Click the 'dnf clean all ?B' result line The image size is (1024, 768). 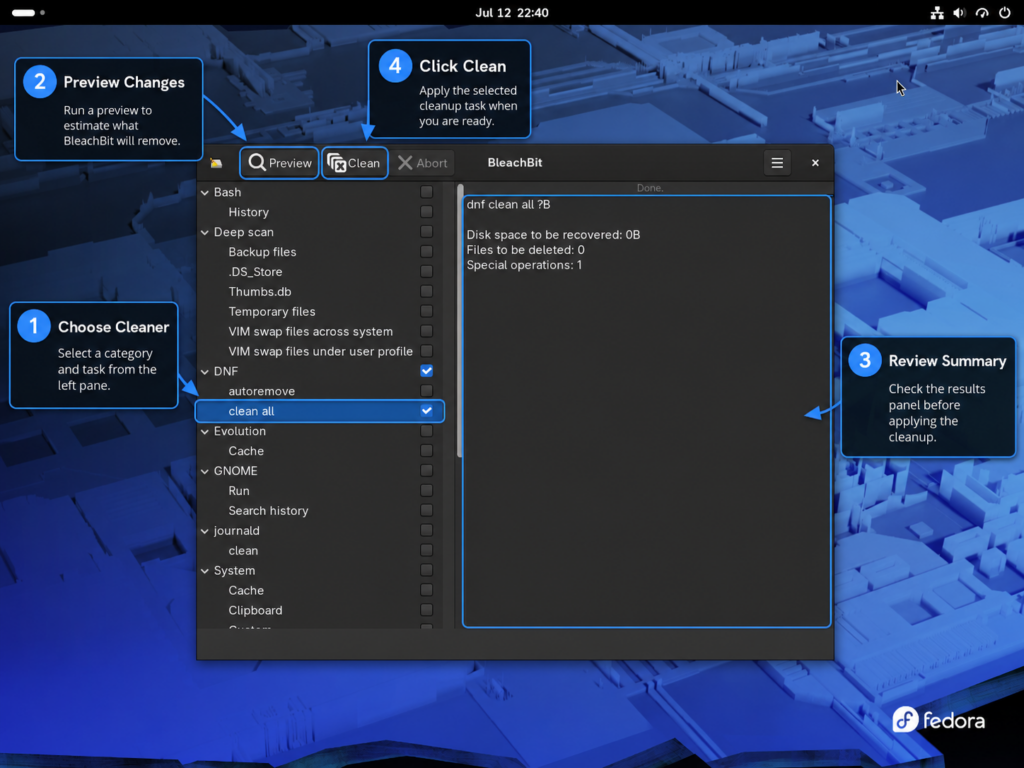(508, 204)
